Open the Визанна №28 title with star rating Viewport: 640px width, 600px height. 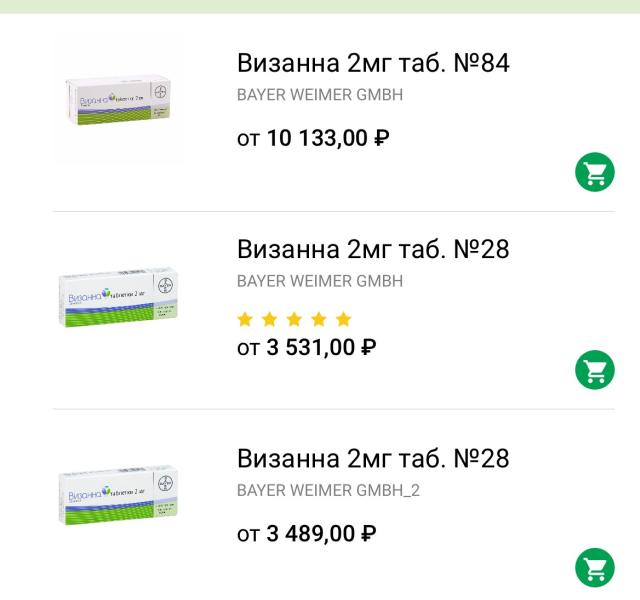point(373,249)
